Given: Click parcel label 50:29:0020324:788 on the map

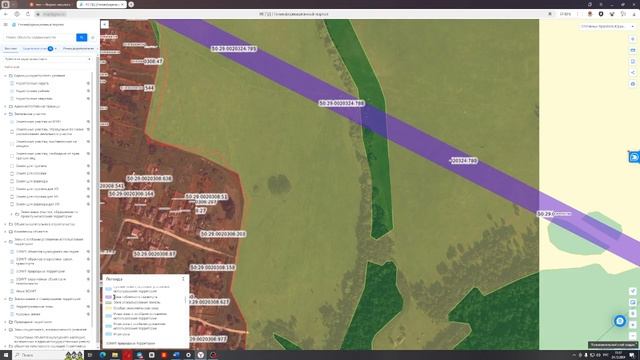Looking at the screenshot, I should click(341, 103).
